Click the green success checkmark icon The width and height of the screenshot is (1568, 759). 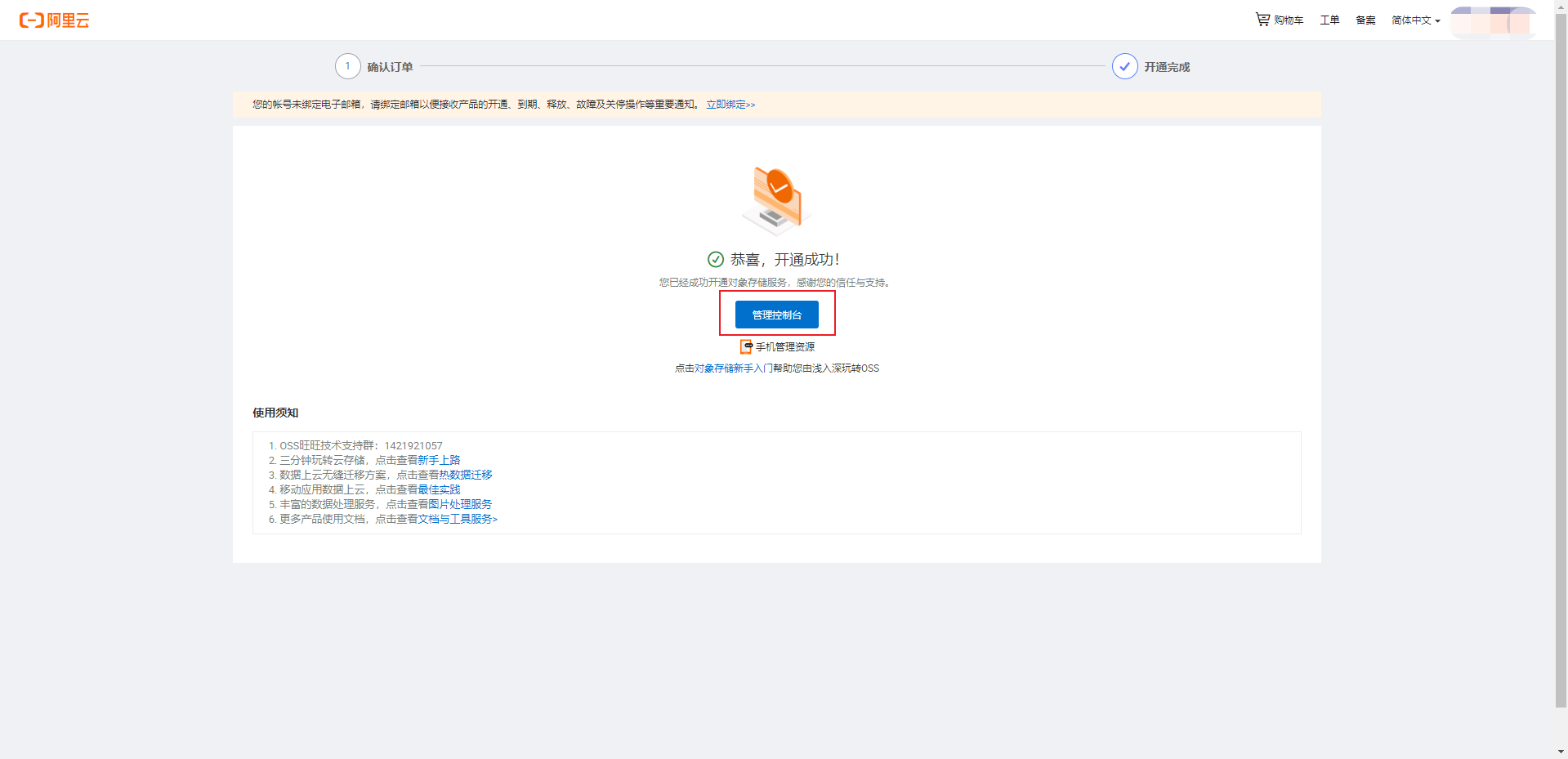pos(715,259)
